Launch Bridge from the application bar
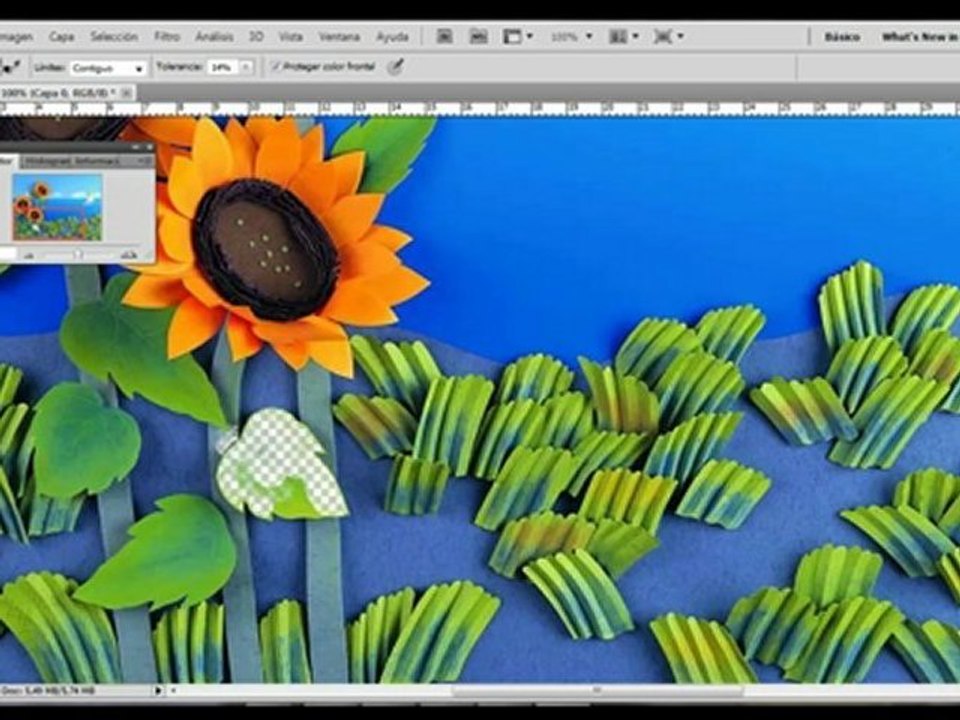This screenshot has width=960, height=720. pyautogui.click(x=444, y=37)
